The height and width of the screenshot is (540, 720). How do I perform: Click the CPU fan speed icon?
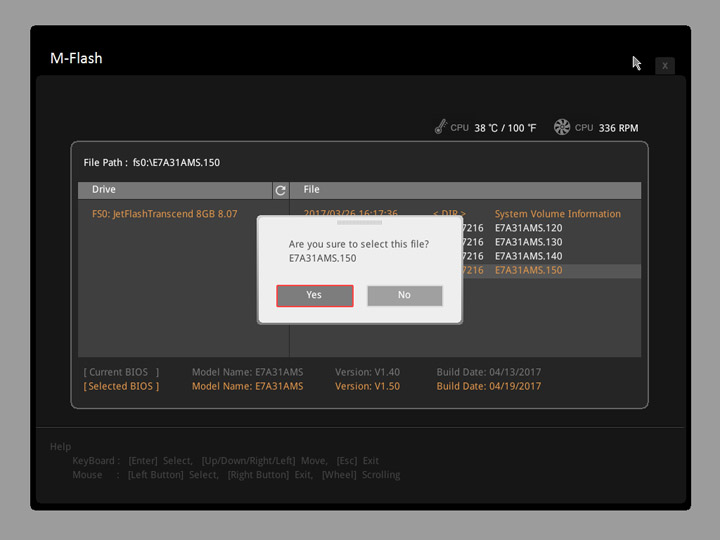(562, 127)
